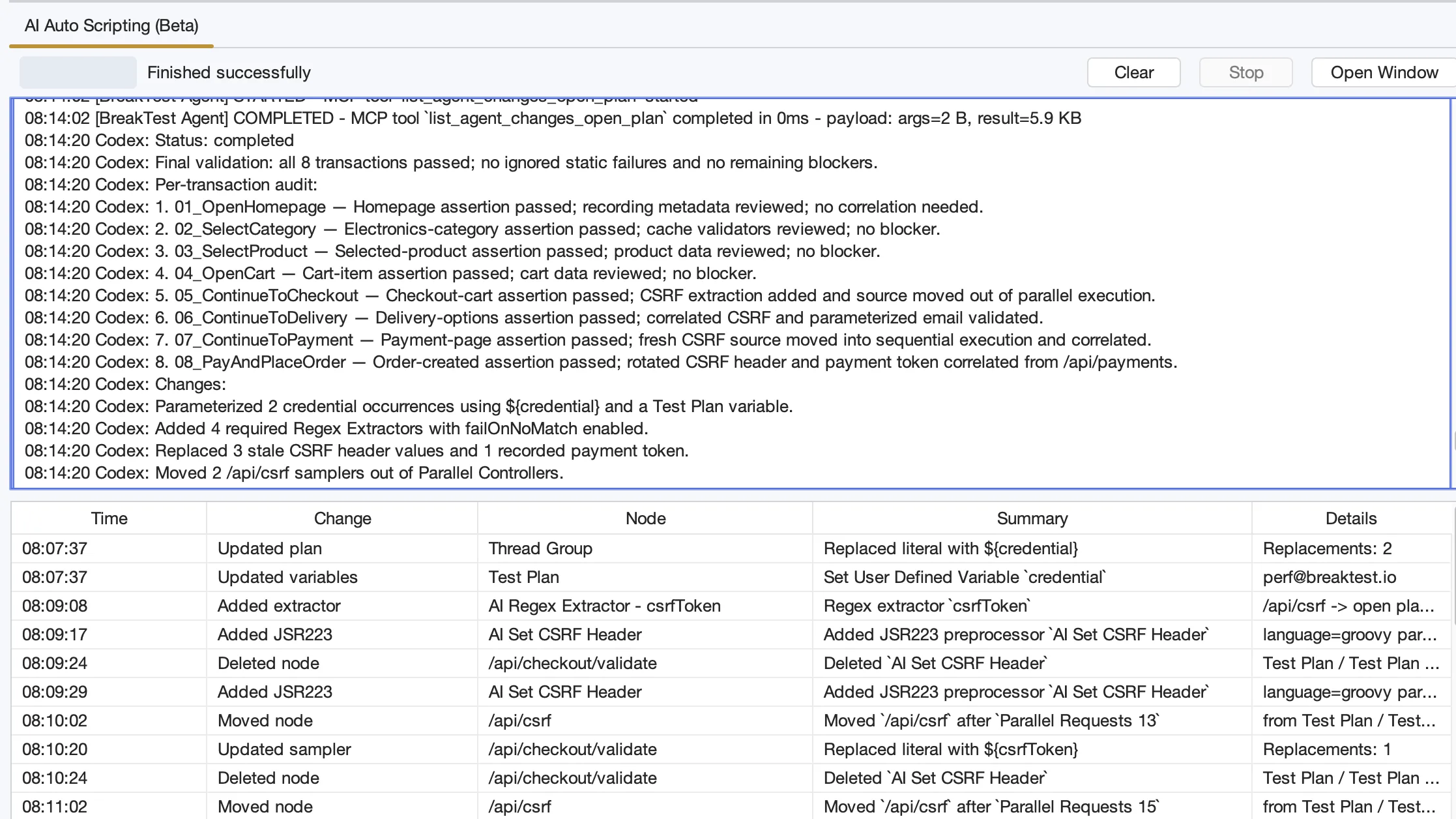Click inside the log at 08_PayAndPlaceOrder line

click(601, 362)
